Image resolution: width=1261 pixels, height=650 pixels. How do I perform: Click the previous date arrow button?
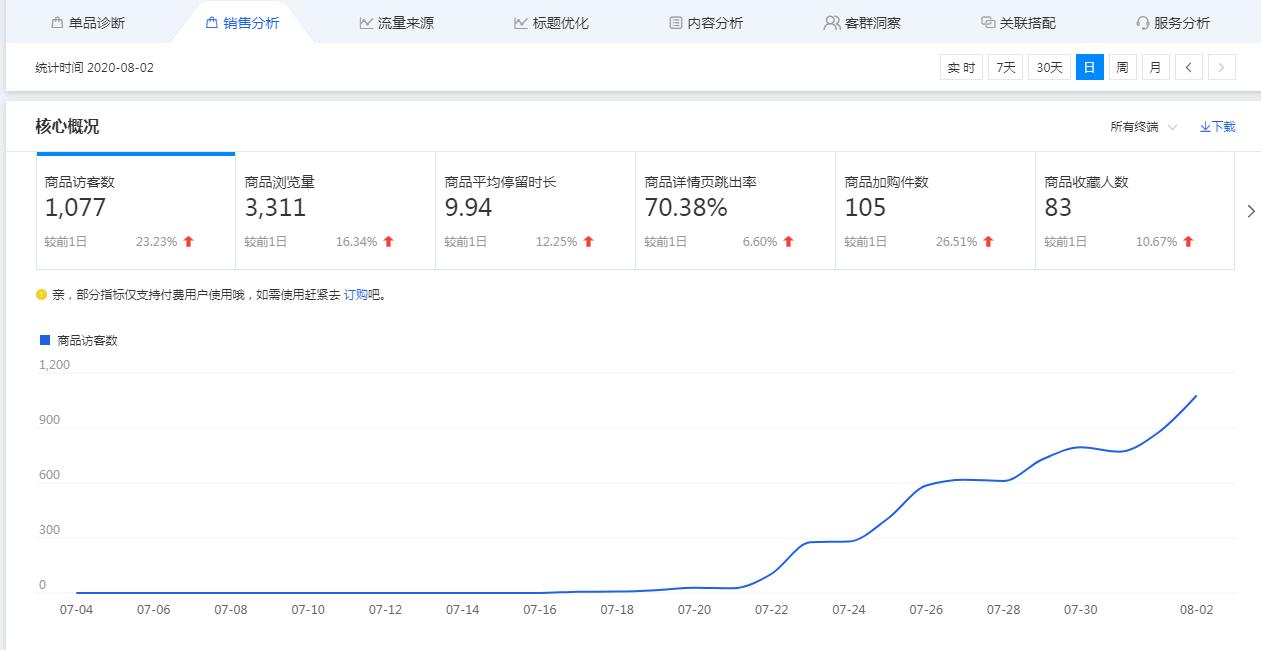coord(1188,67)
